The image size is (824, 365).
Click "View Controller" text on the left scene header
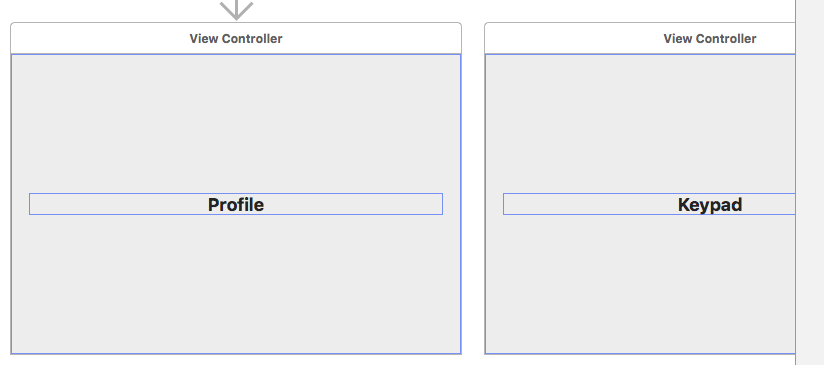pyautogui.click(x=236, y=38)
